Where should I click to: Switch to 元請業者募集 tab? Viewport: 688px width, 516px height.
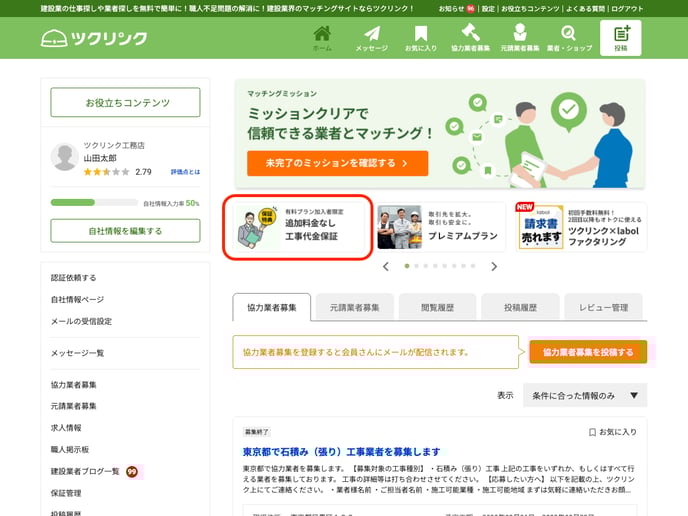(355, 308)
